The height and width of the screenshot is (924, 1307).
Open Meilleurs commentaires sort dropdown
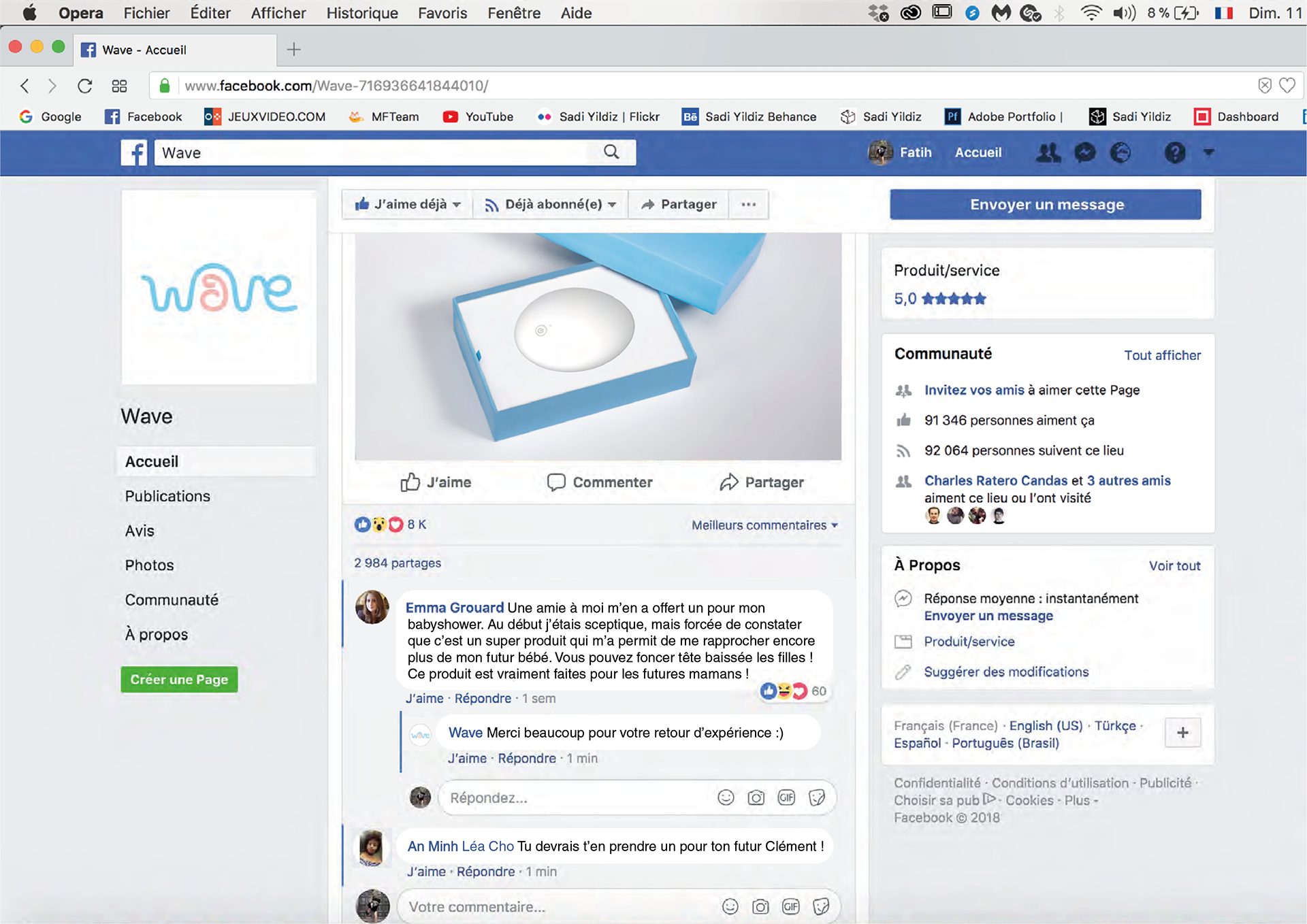(764, 525)
